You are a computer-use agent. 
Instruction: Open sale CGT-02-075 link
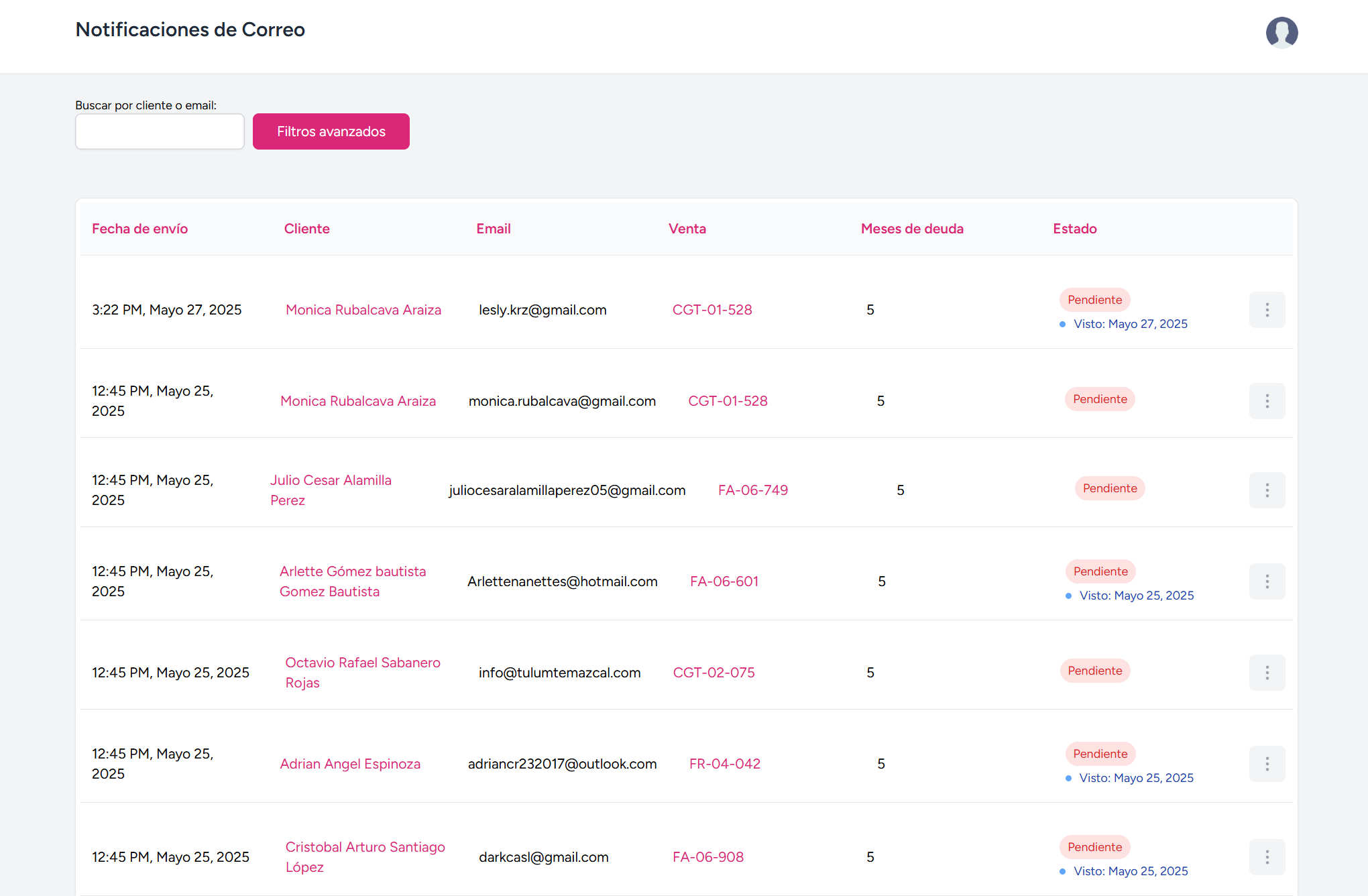(714, 673)
